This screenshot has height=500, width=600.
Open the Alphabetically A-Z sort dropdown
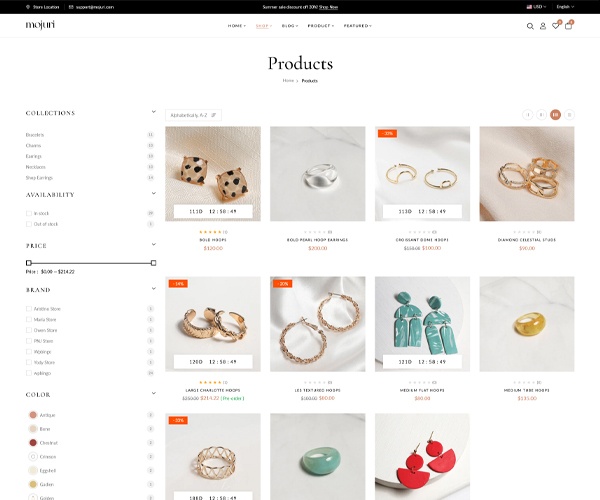pos(193,115)
